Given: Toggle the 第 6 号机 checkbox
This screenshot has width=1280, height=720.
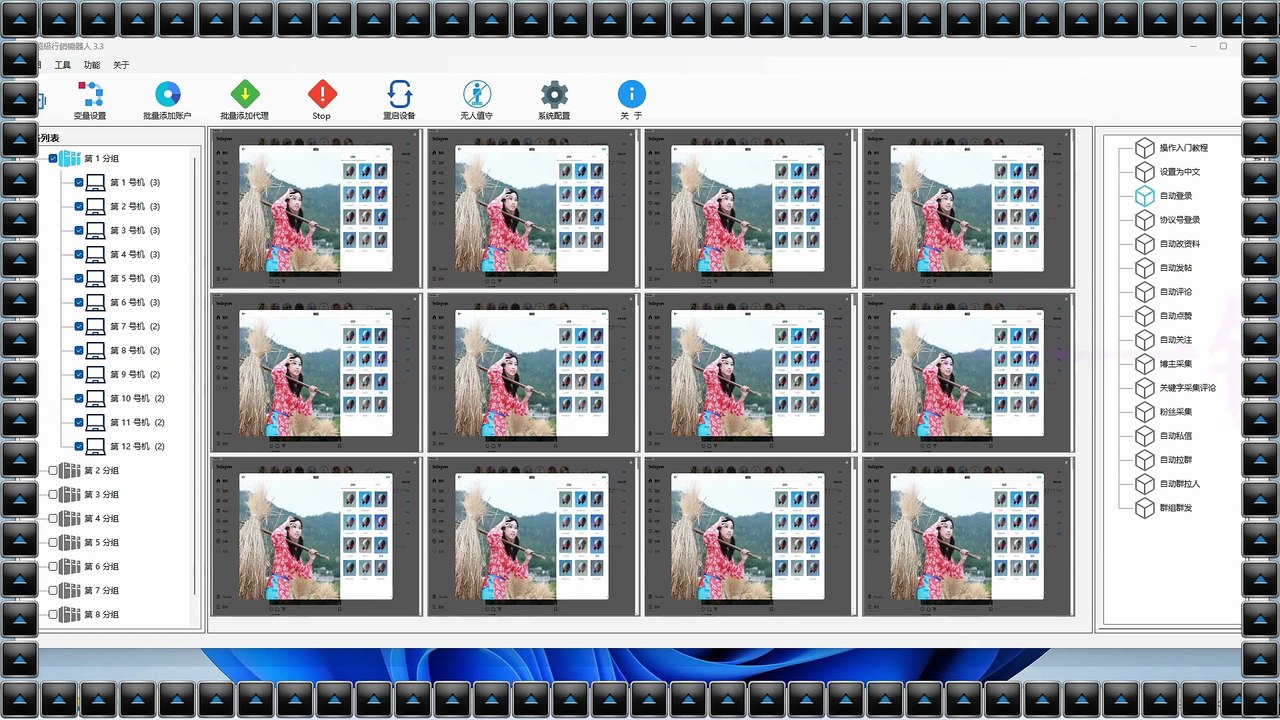Looking at the screenshot, I should tap(79, 303).
